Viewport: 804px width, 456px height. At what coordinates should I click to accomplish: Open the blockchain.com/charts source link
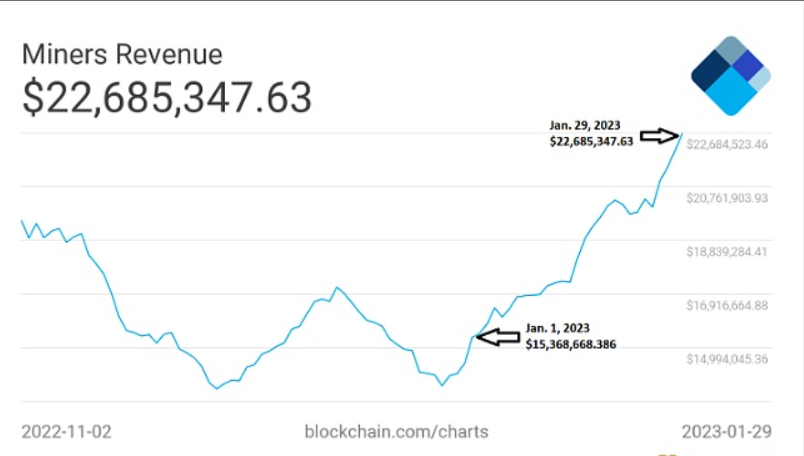pos(396,431)
